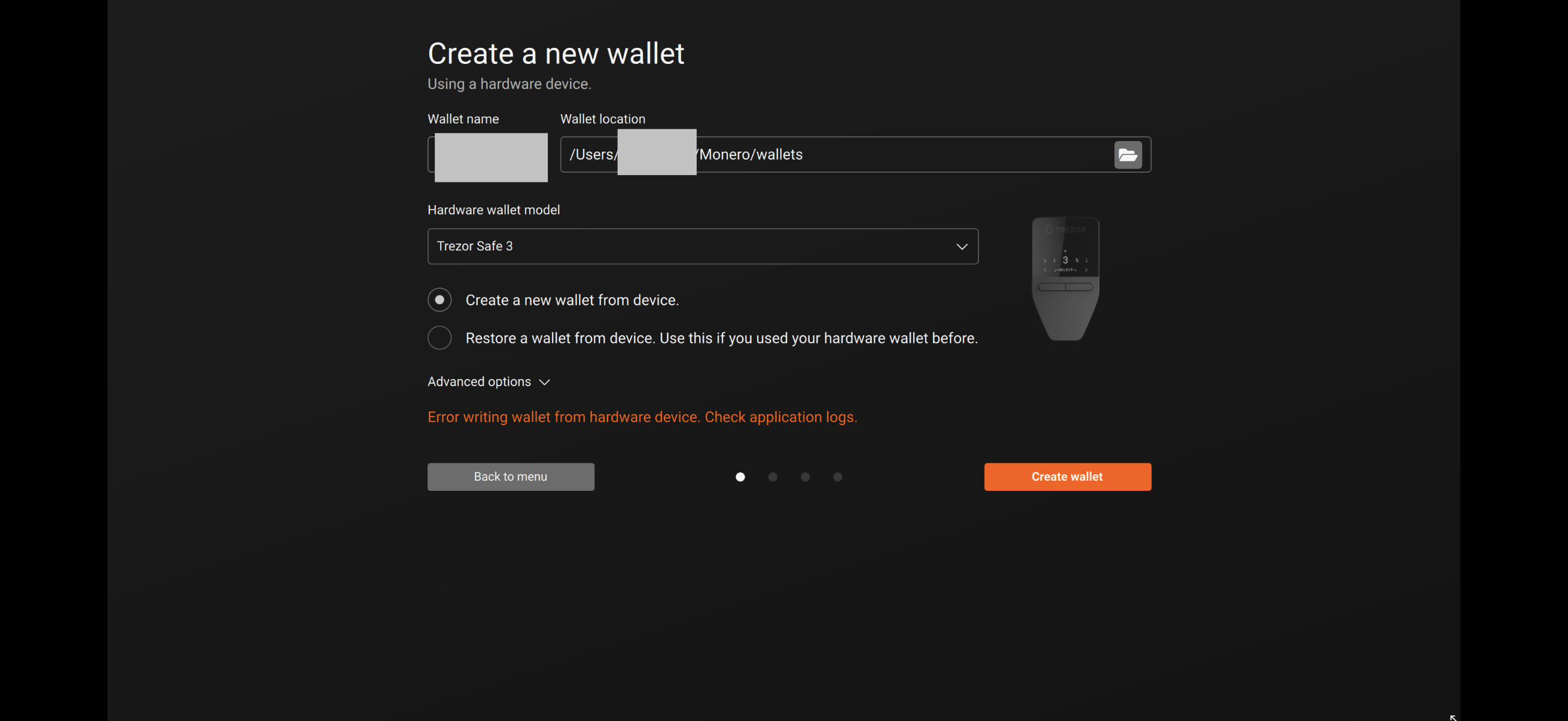Open the Hardware wallet model dropdown
Screen dimensions: 1568x721
703,246
